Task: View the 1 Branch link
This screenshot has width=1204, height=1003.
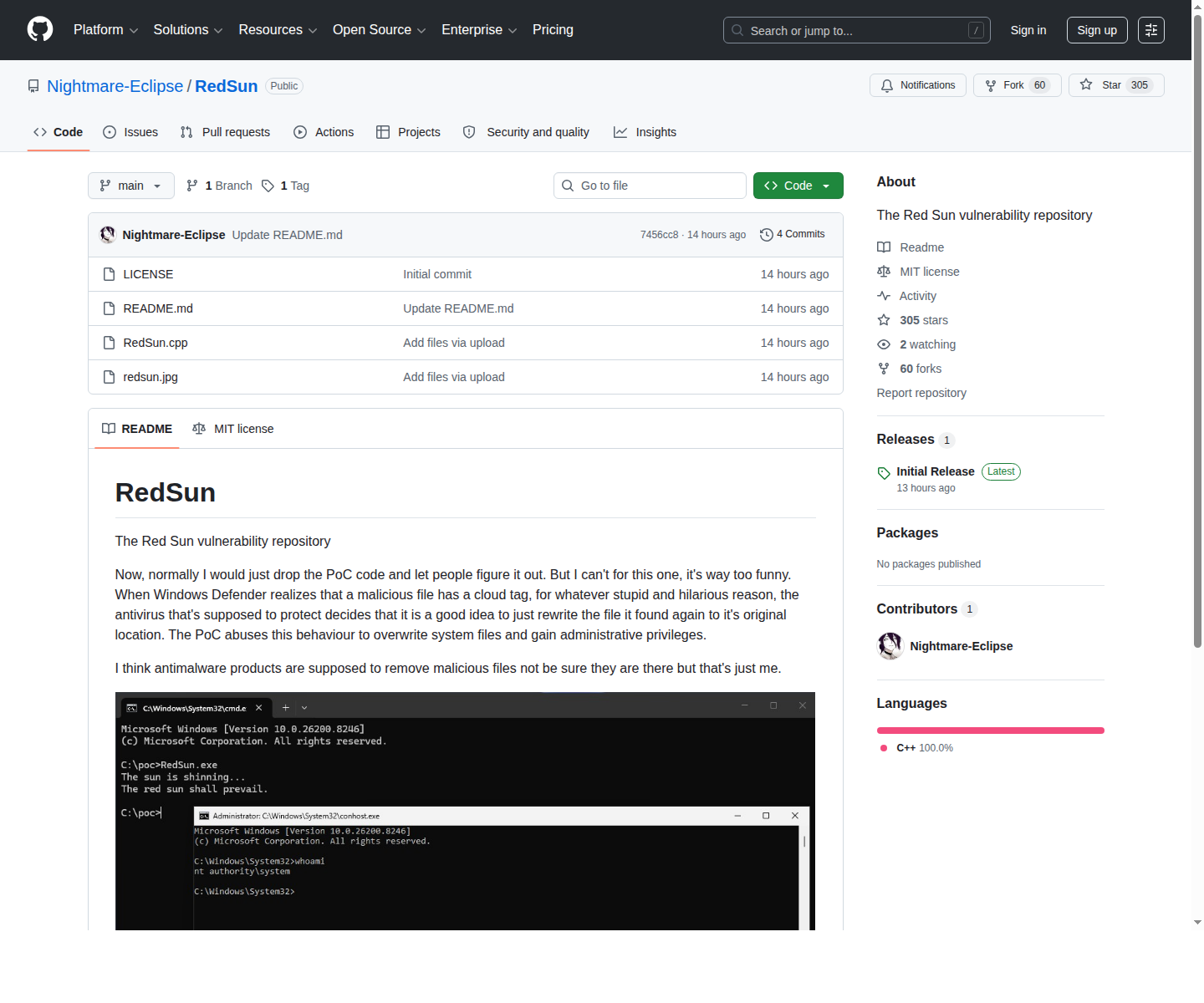Action: tap(219, 186)
